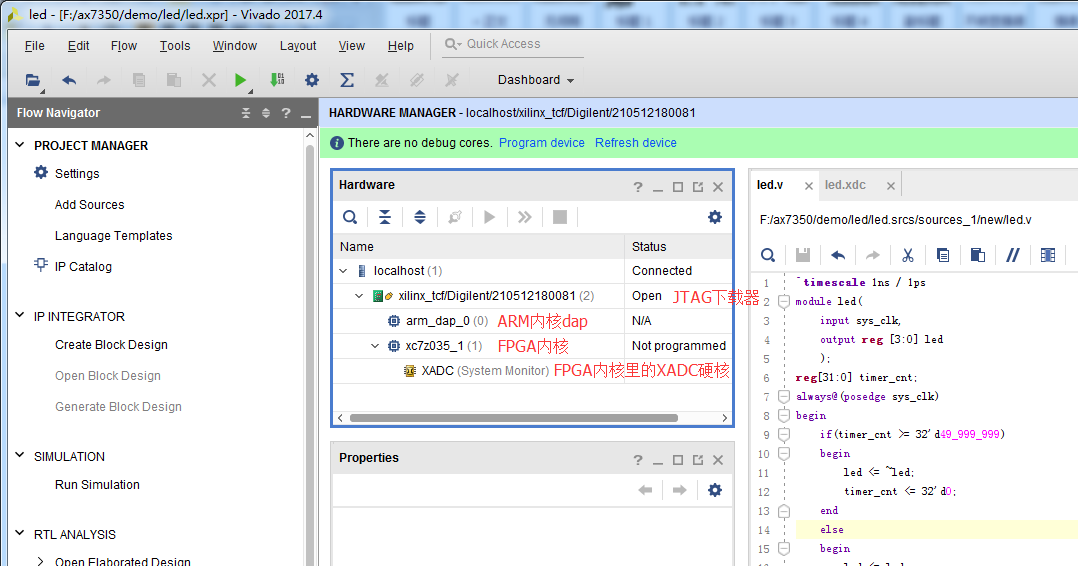Click Create Block Design

pos(111,345)
